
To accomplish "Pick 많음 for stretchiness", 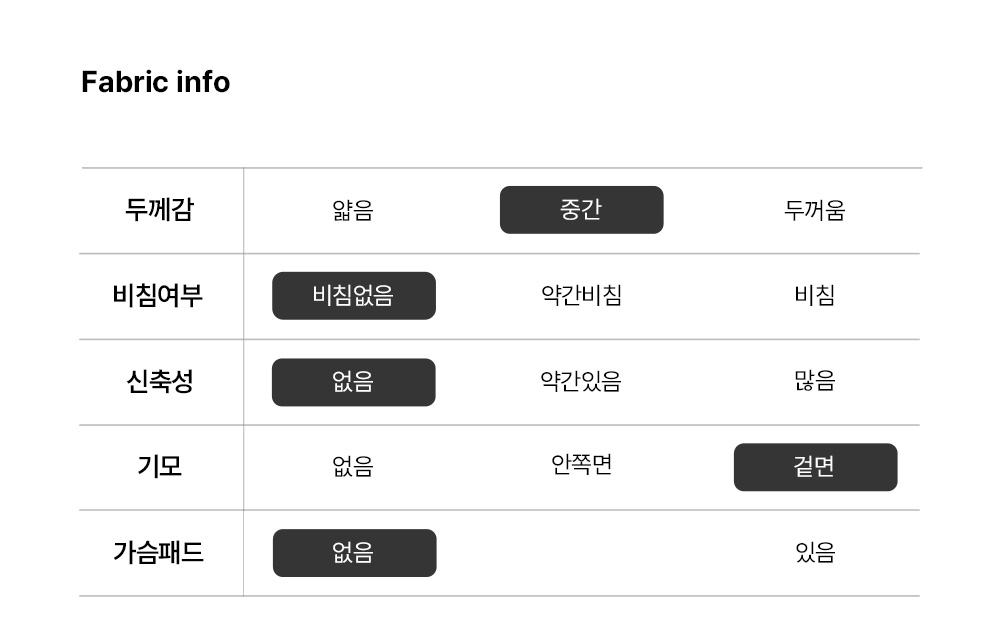I will point(814,382).
